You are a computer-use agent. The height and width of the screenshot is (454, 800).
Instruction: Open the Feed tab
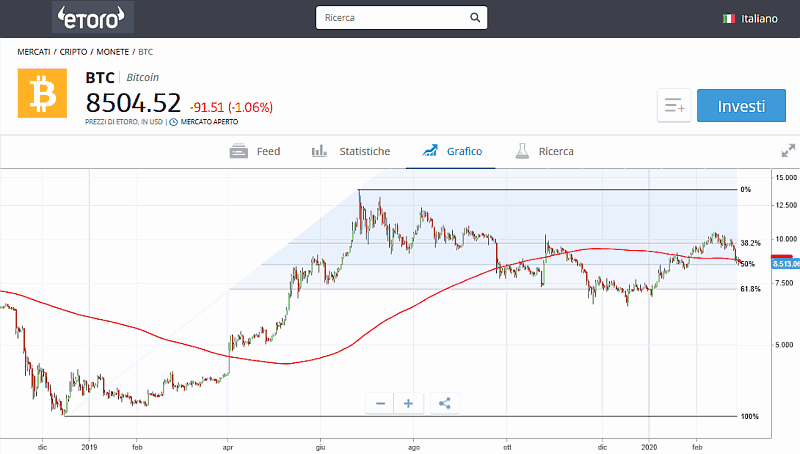coord(255,151)
